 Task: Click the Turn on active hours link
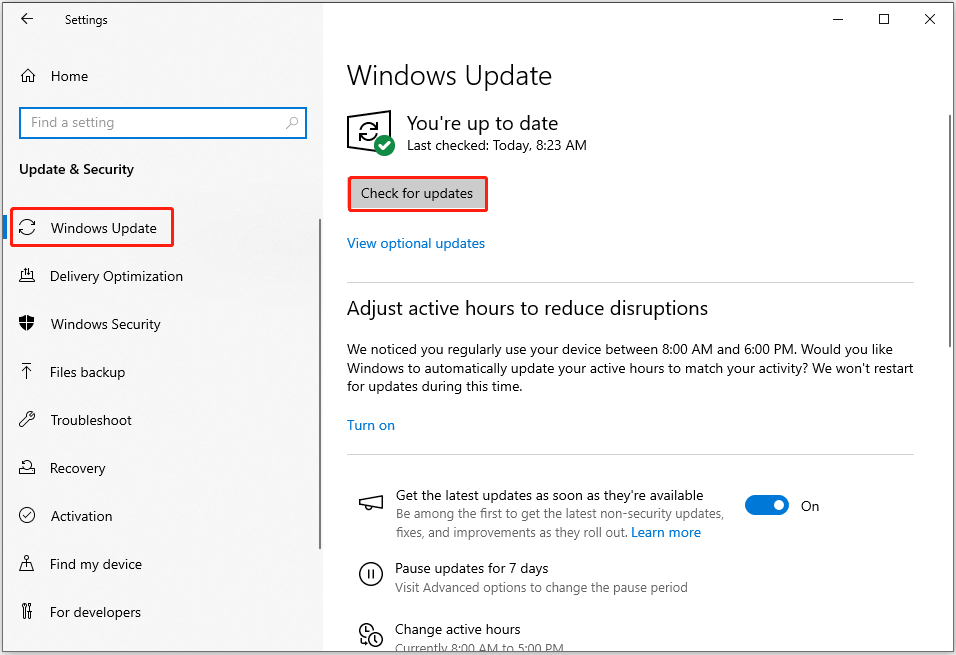371,425
